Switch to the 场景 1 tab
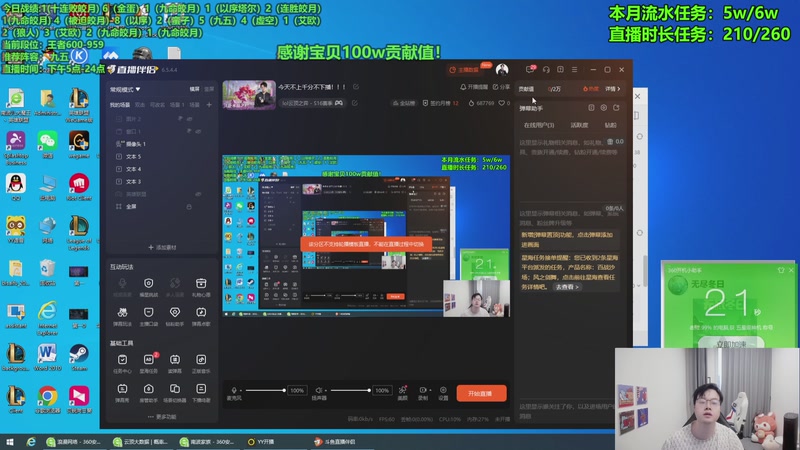This screenshot has height=450, width=800. pos(177,105)
